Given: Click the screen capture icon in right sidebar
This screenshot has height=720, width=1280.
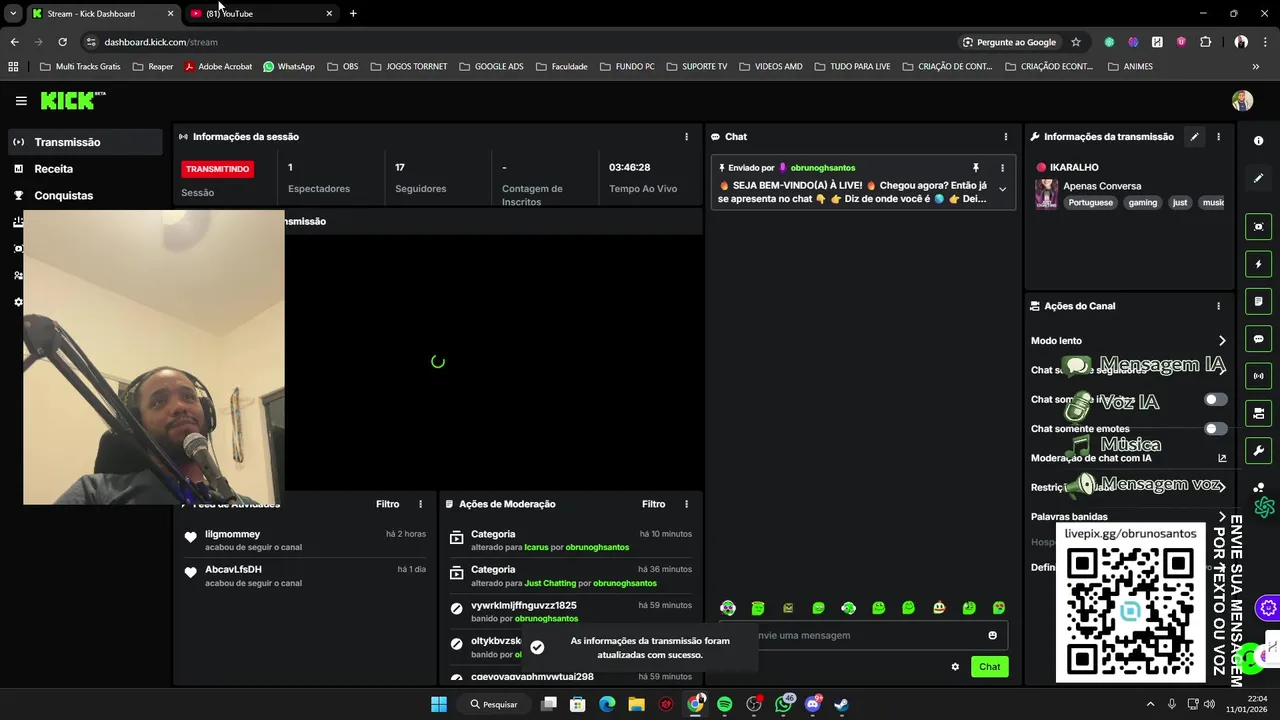Looking at the screenshot, I should pyautogui.click(x=1258, y=227).
